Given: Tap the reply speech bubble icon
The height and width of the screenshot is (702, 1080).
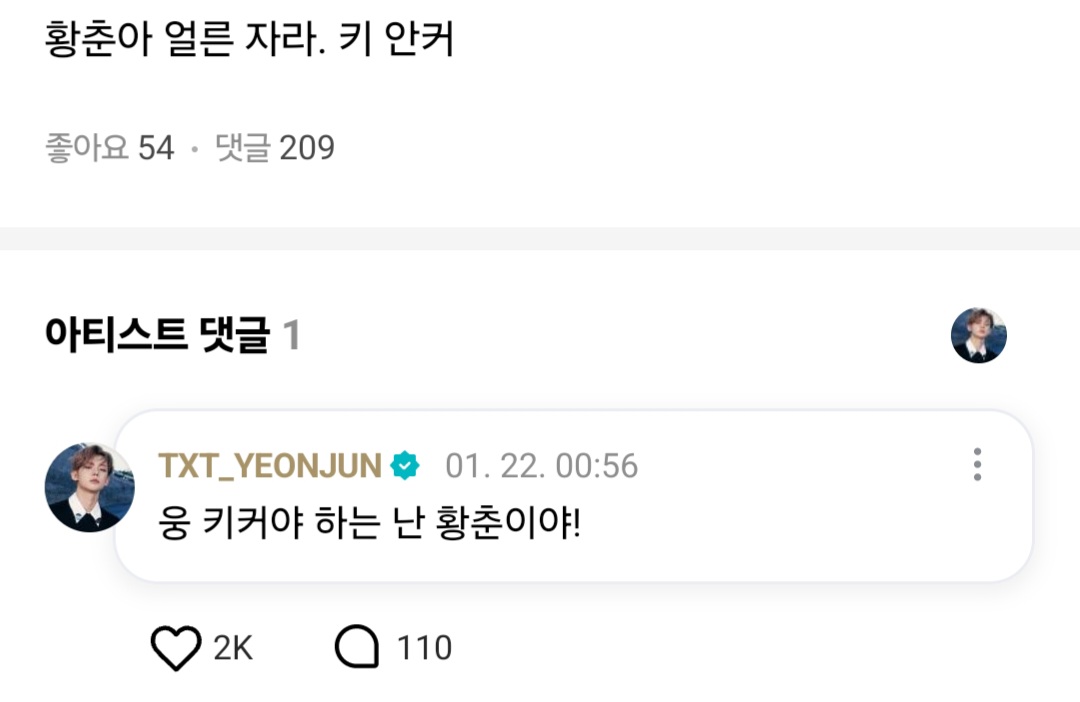Looking at the screenshot, I should coord(356,648).
